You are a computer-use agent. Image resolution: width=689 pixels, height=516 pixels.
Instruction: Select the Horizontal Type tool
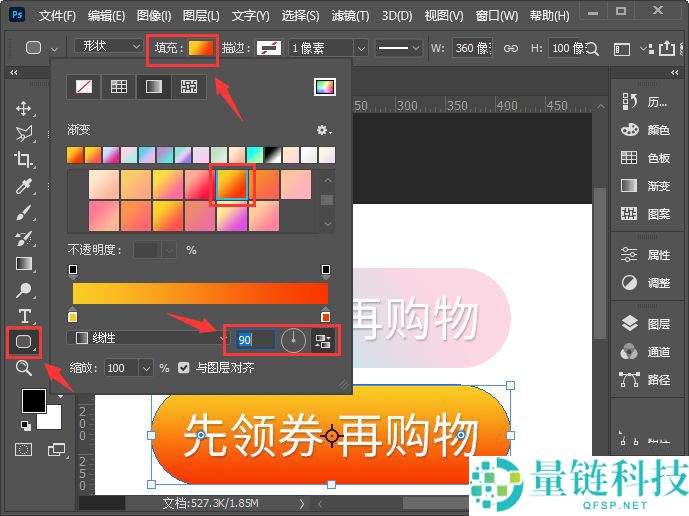24,316
